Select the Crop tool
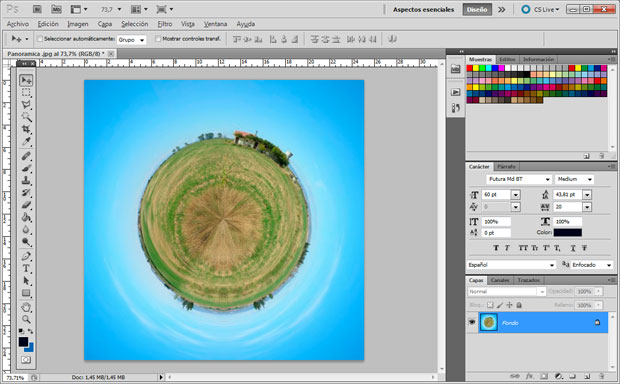 (x=26, y=129)
